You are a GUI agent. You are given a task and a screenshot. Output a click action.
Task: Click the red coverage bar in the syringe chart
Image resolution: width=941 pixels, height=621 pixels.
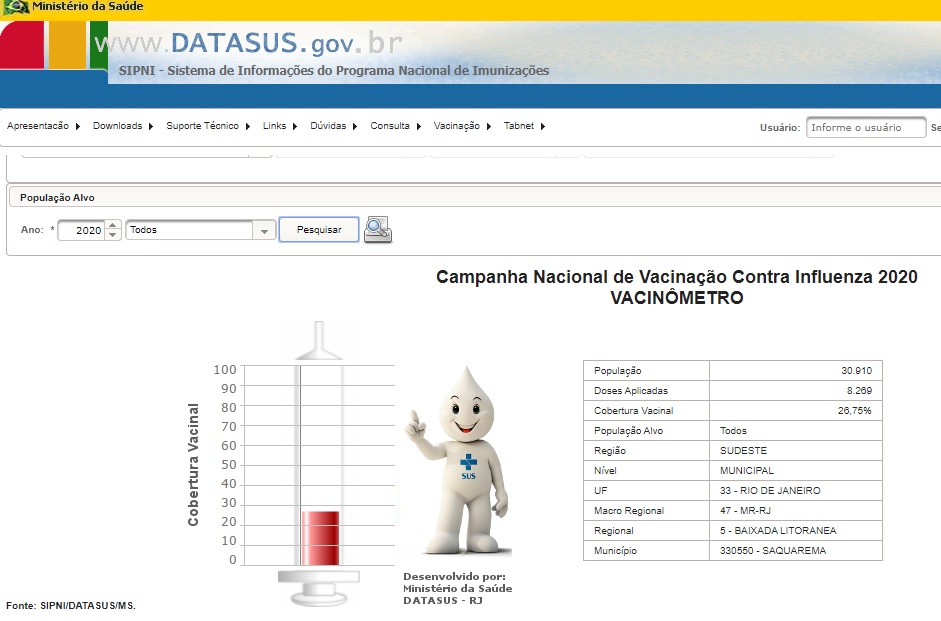coord(320,538)
